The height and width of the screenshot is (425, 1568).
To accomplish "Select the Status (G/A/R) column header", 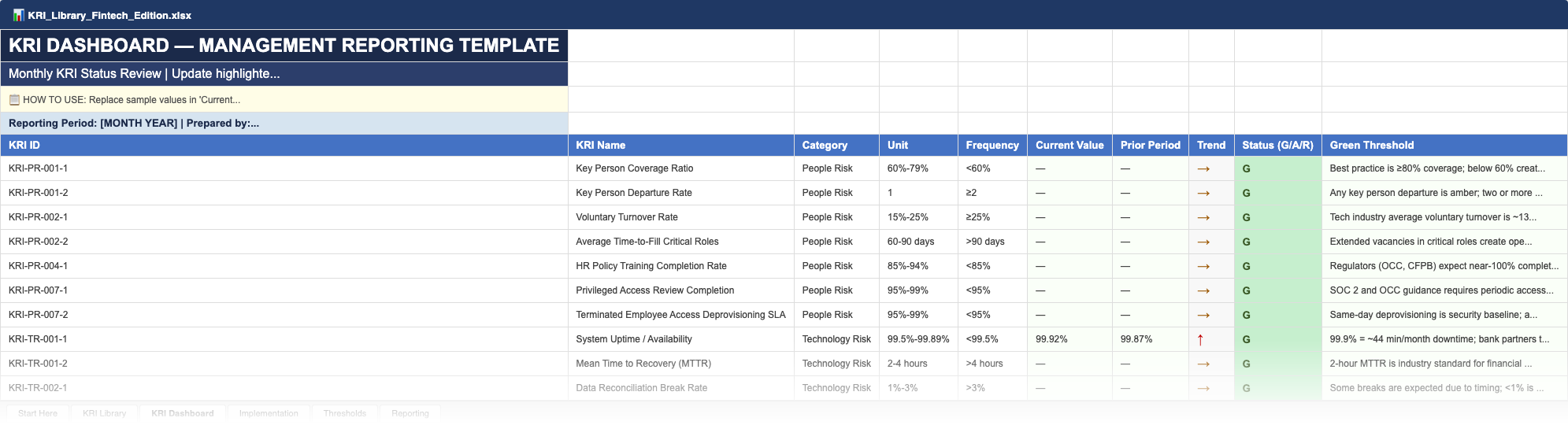I will (1278, 145).
